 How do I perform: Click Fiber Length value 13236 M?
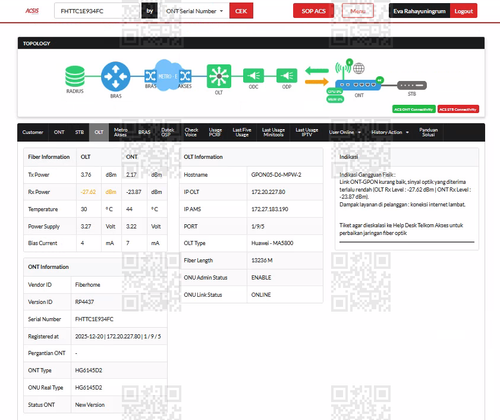pos(262,260)
